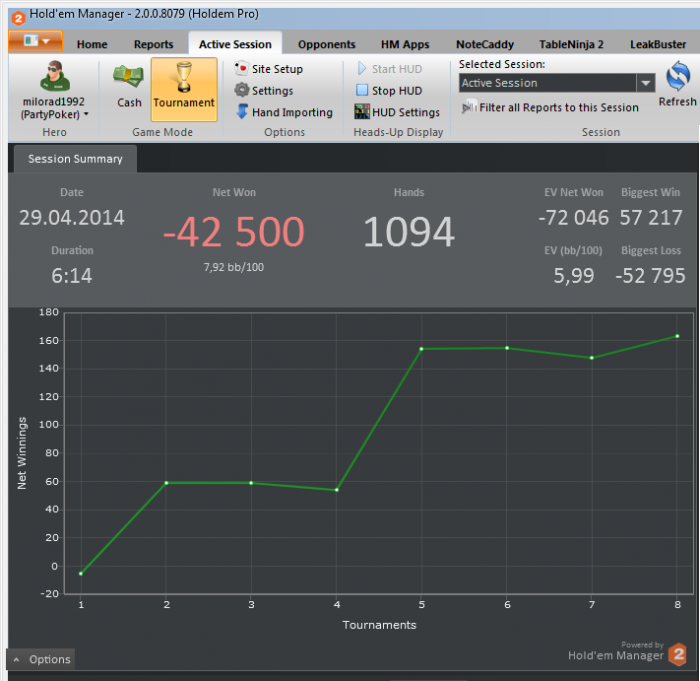The height and width of the screenshot is (681, 700).
Task: Click the Net Won value -42 500
Action: 233,232
